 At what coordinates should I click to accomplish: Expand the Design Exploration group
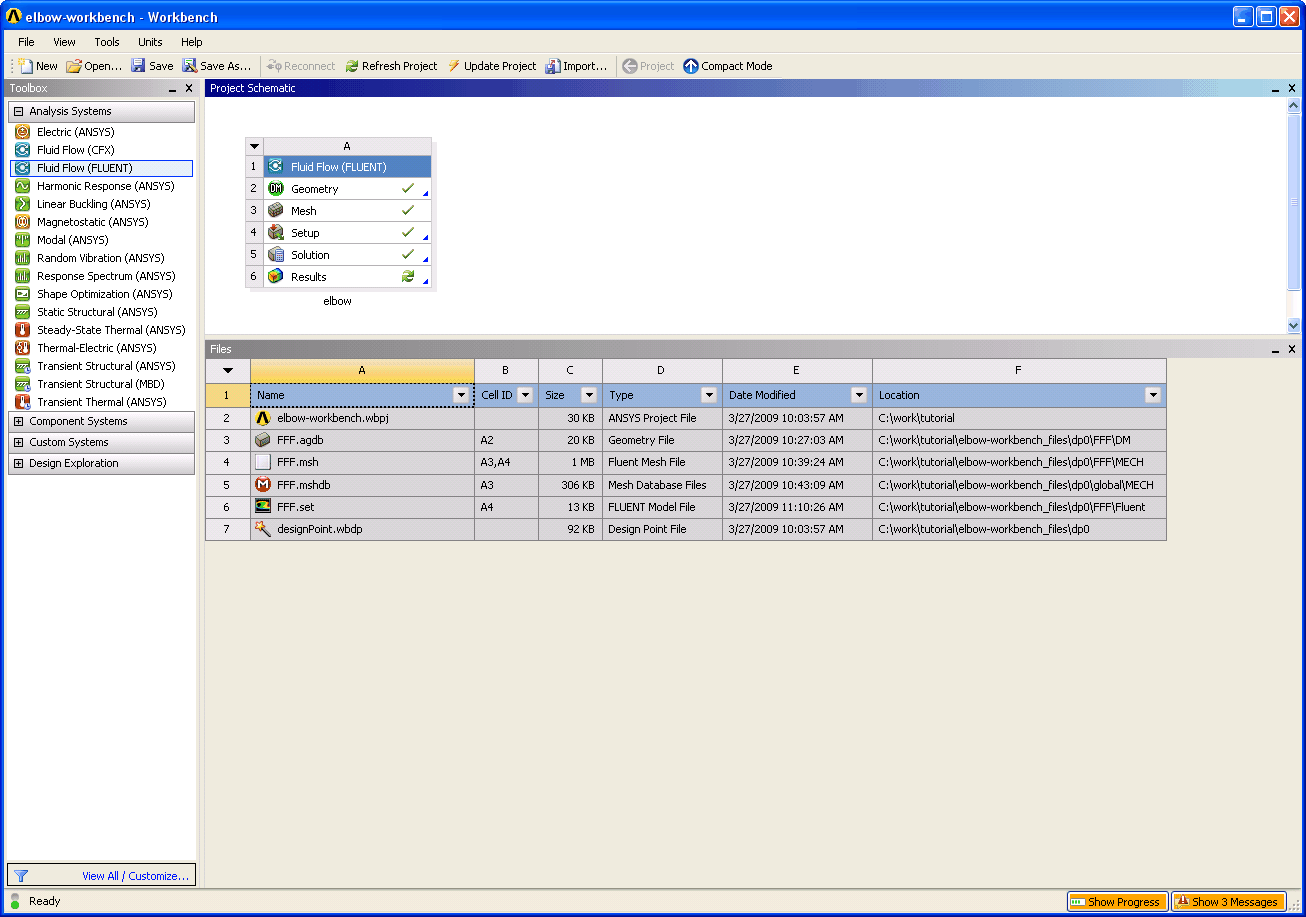[x=18, y=463]
